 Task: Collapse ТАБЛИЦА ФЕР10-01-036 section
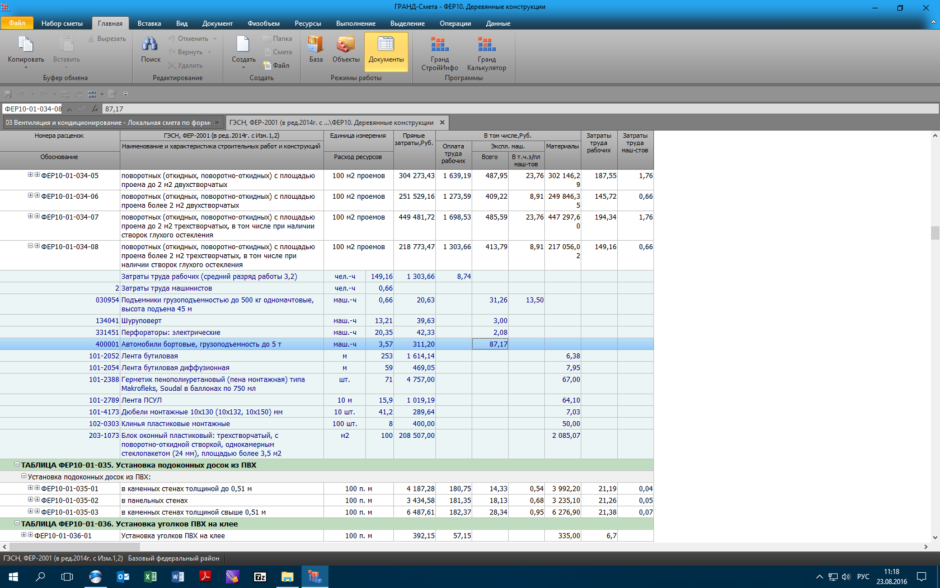pyautogui.click(x=17, y=523)
